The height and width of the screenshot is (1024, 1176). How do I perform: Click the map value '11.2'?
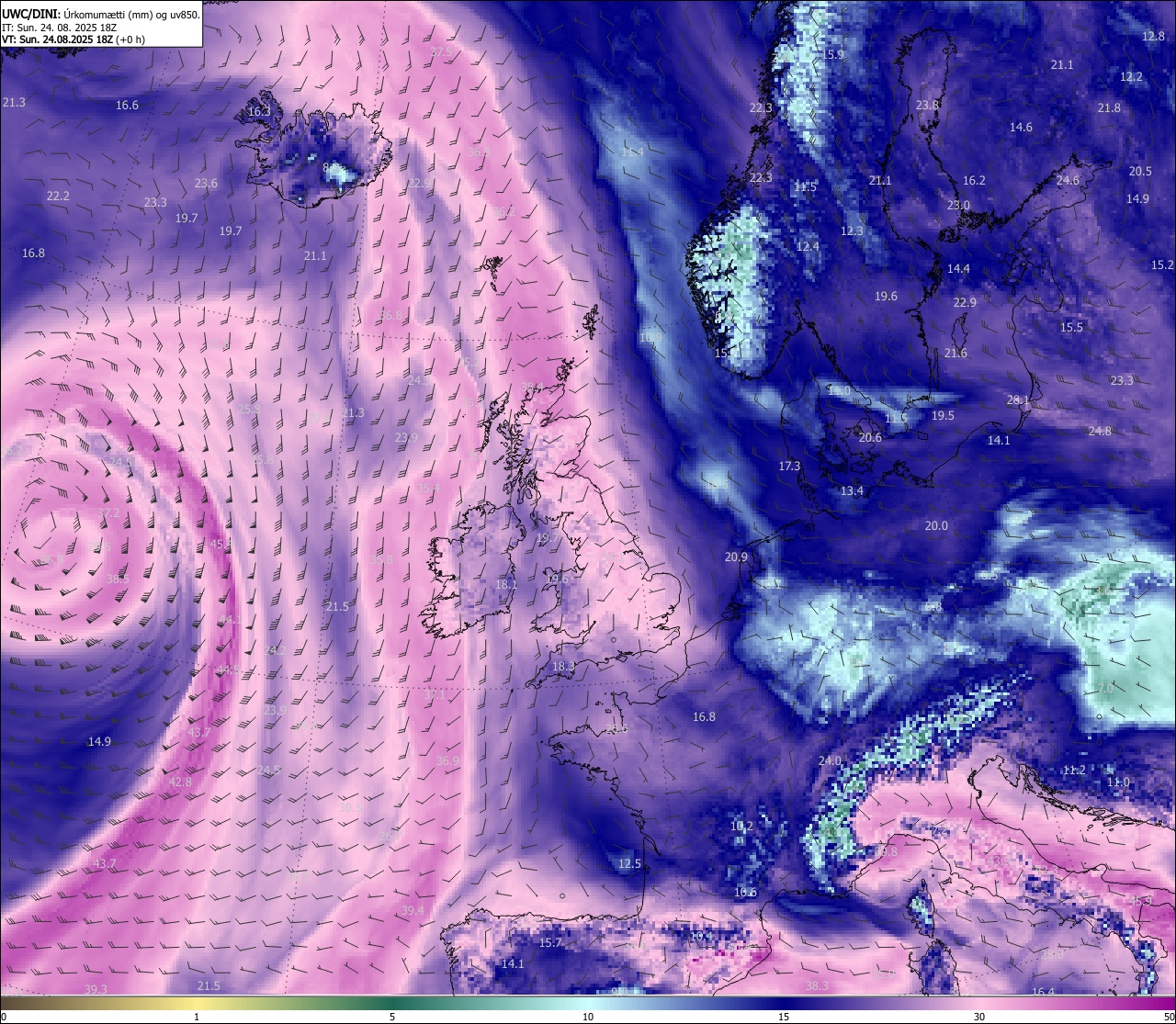pyautogui.click(x=1074, y=771)
